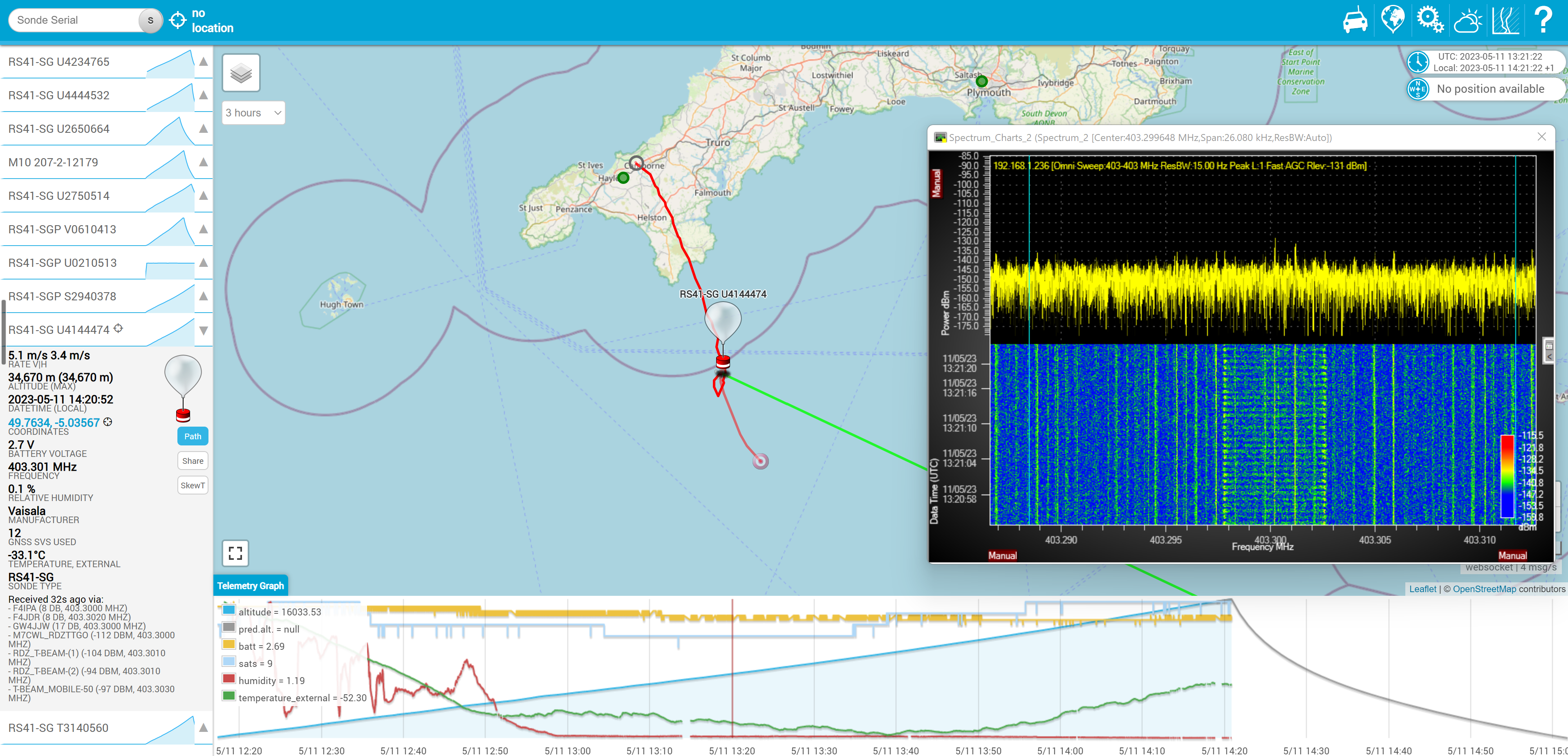Click the vertical Manual label on power axis

(x=936, y=183)
